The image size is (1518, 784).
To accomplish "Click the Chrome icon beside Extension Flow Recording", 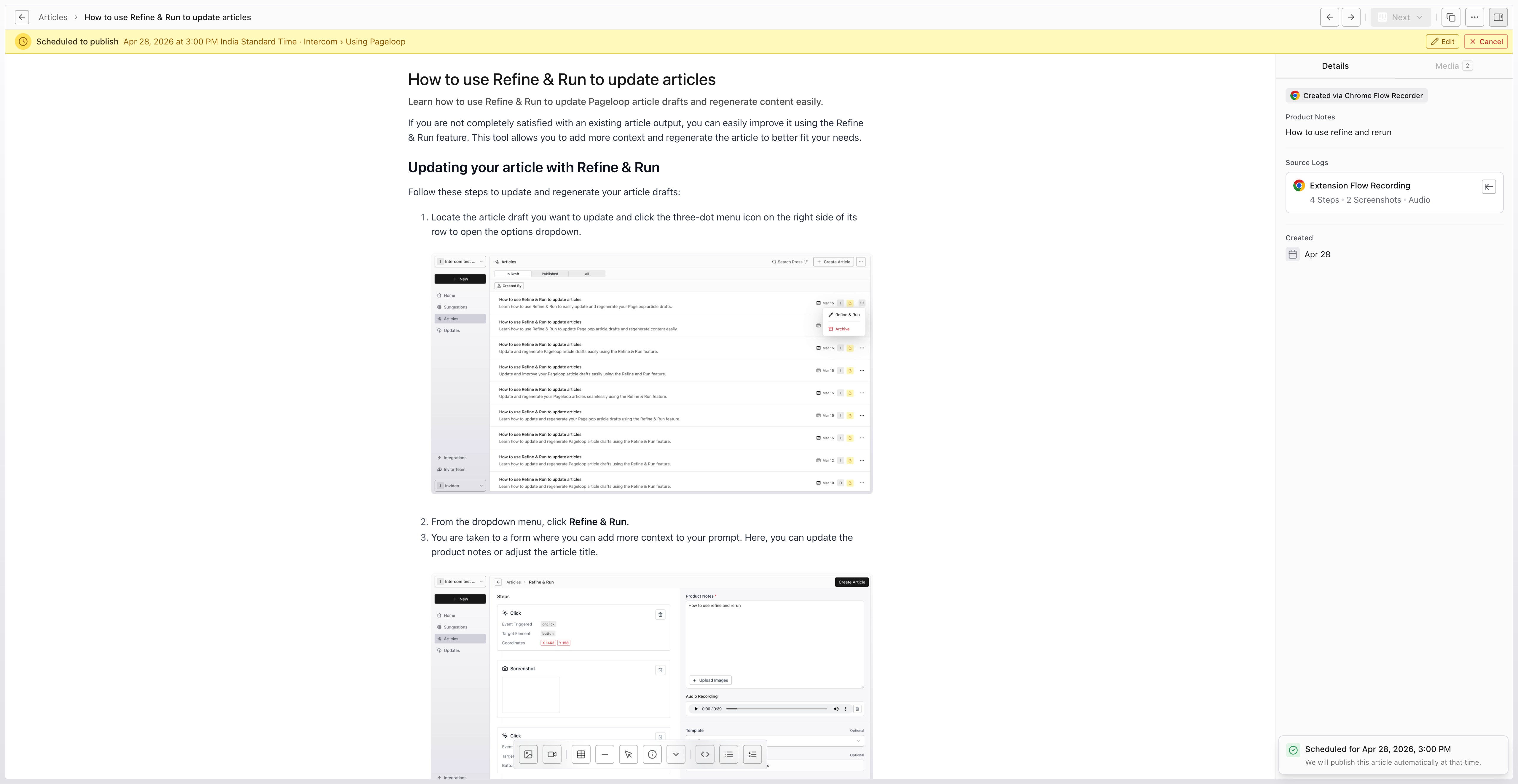I will tap(1299, 185).
